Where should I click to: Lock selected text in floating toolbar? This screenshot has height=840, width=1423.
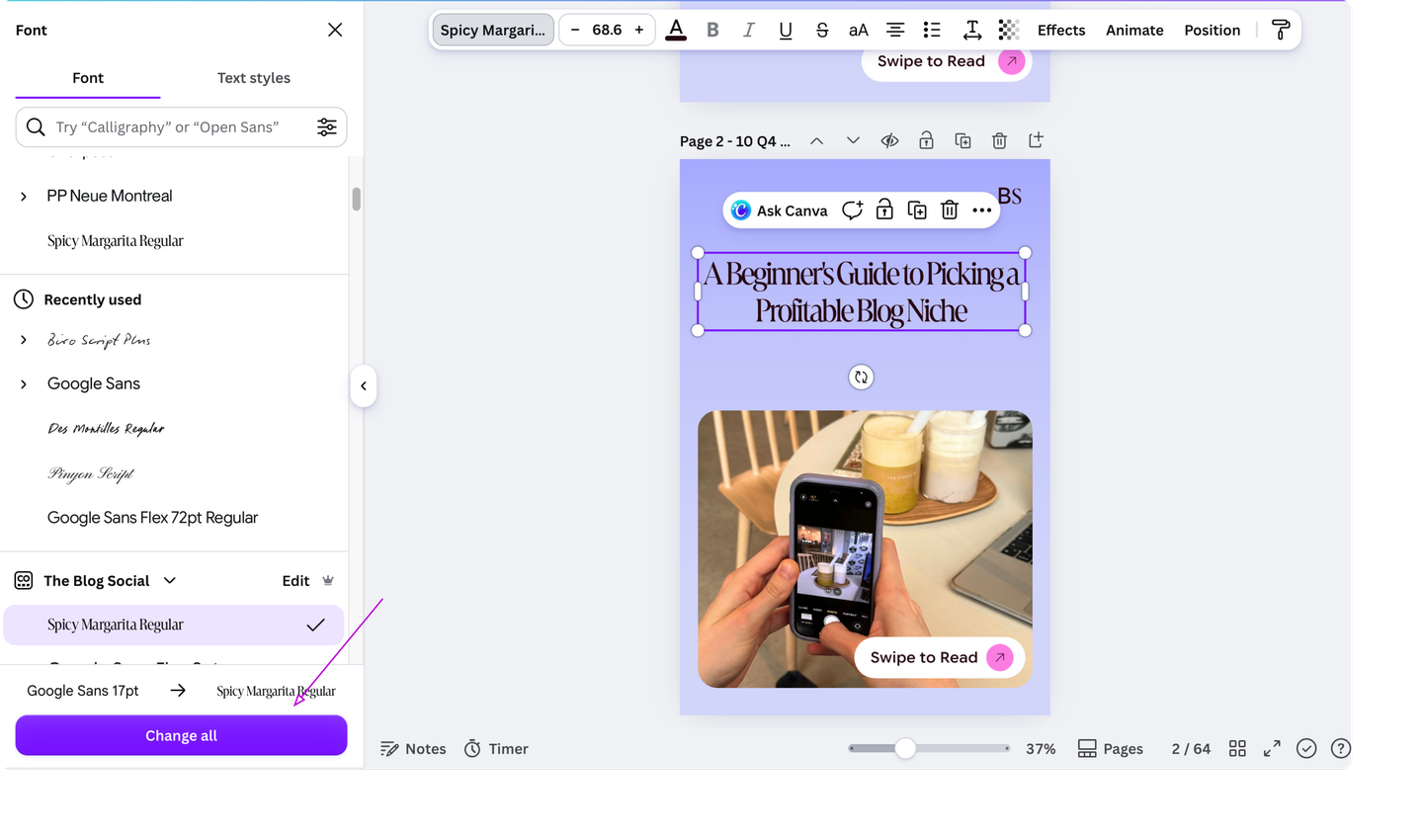(884, 210)
